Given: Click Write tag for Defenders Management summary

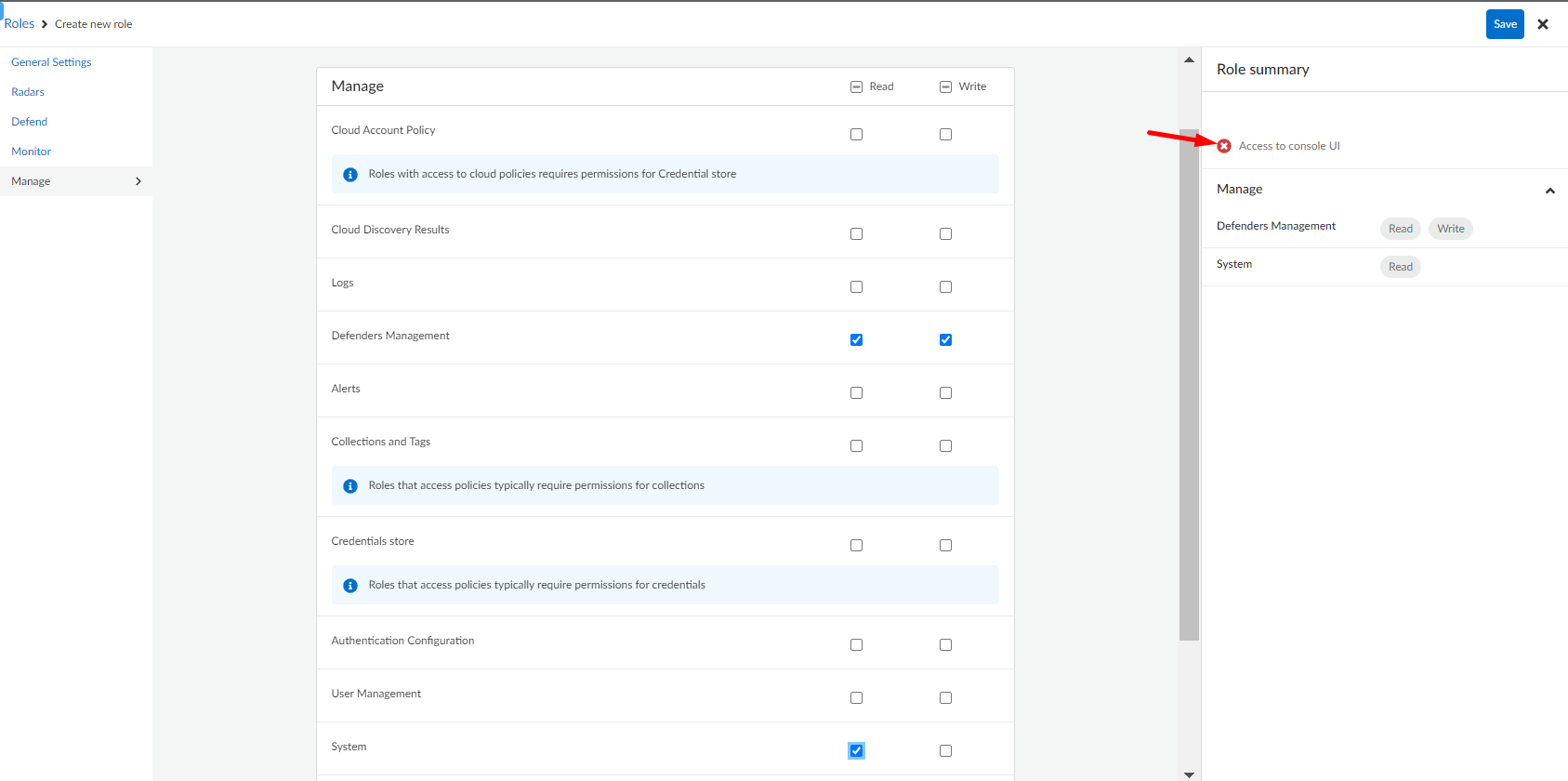Looking at the screenshot, I should tap(1451, 229).
